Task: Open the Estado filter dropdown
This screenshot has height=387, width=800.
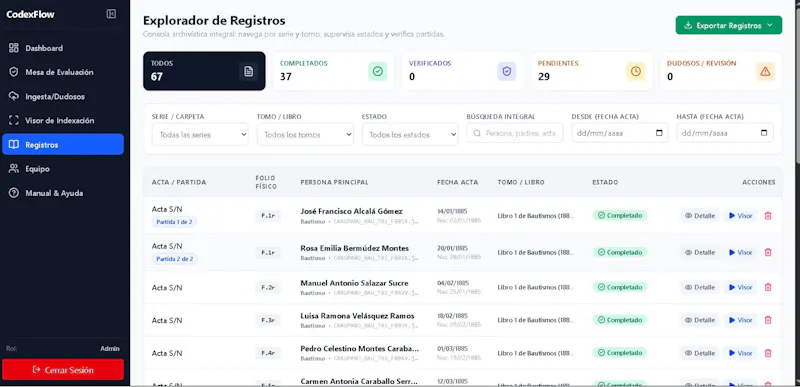Action: click(x=410, y=135)
